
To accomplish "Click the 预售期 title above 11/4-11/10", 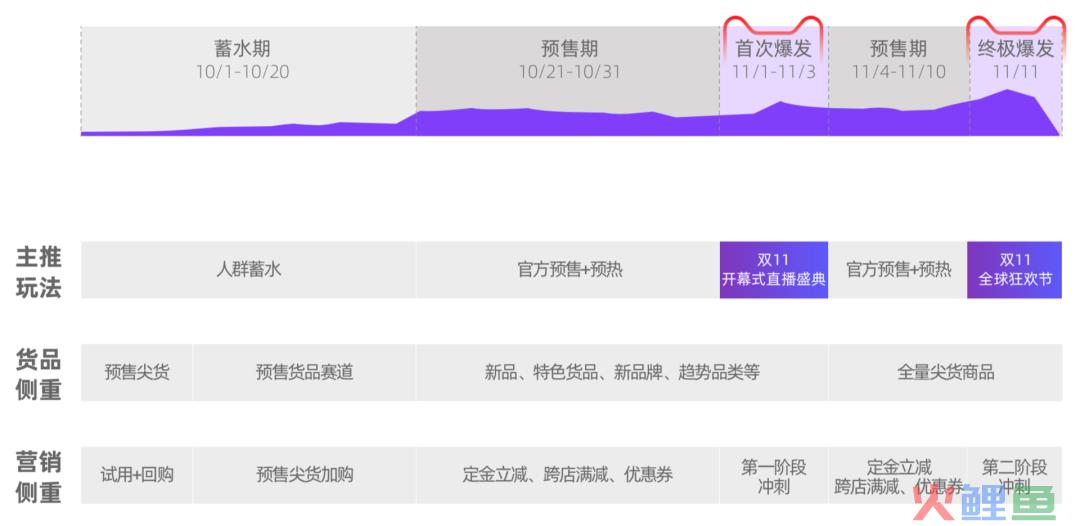I will 898,49.
